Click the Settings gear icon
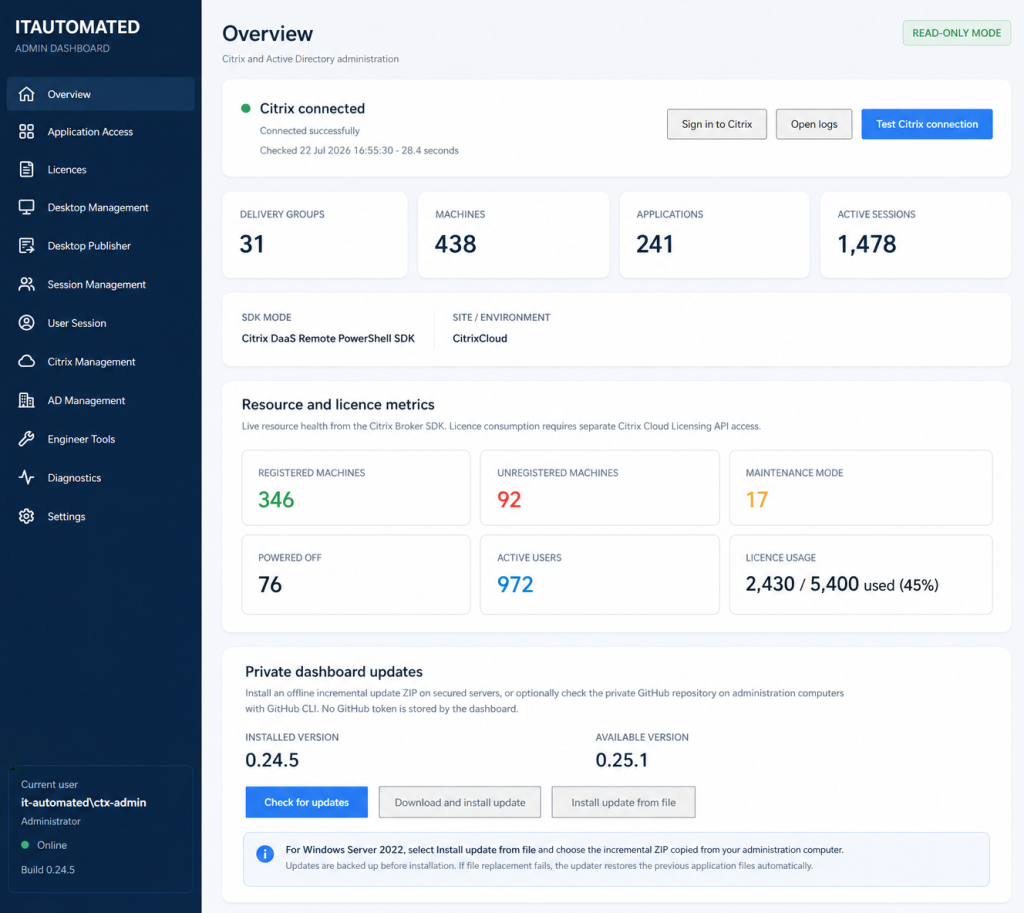 26,516
